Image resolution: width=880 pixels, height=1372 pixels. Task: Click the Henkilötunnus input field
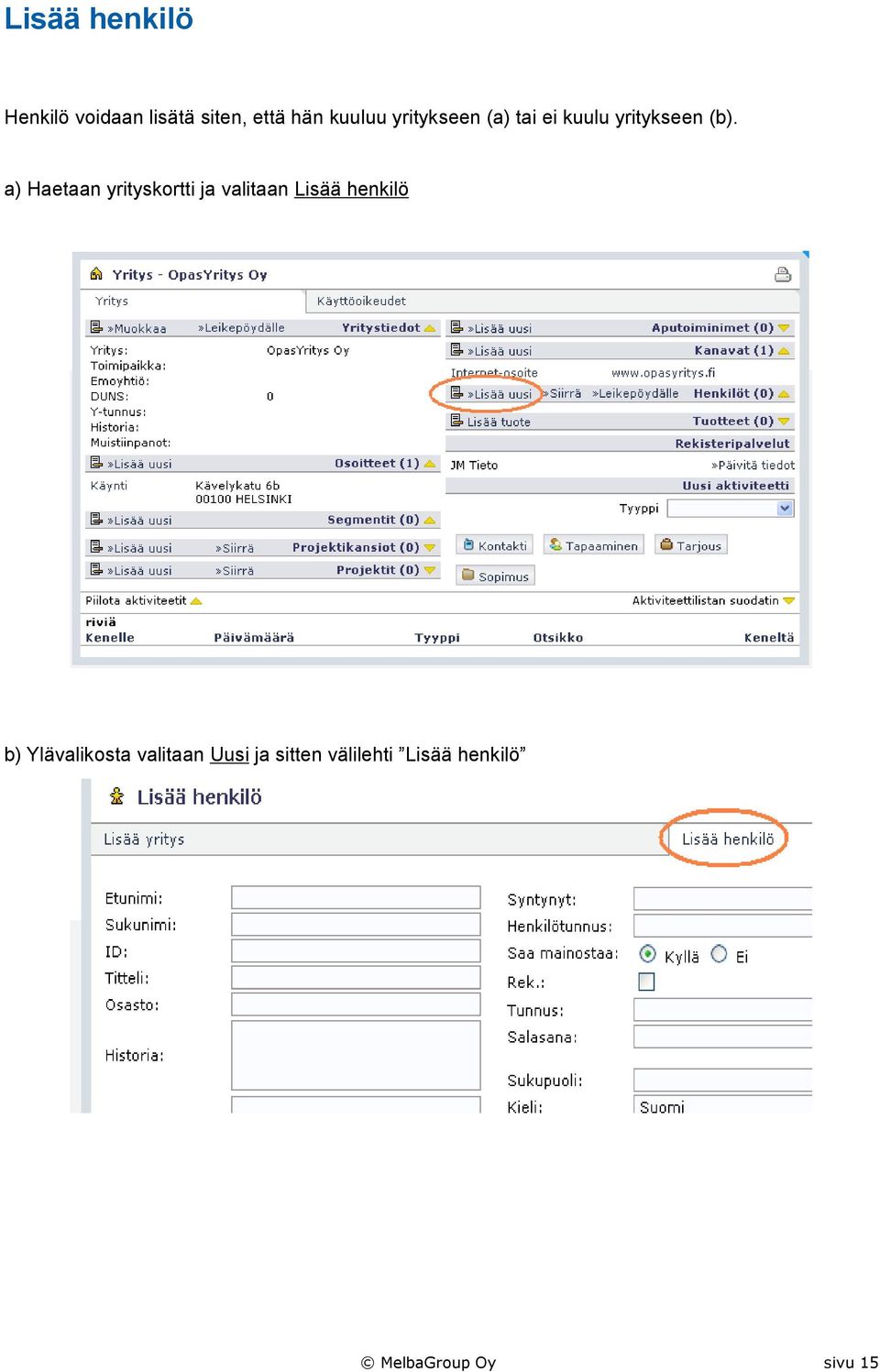point(723,926)
